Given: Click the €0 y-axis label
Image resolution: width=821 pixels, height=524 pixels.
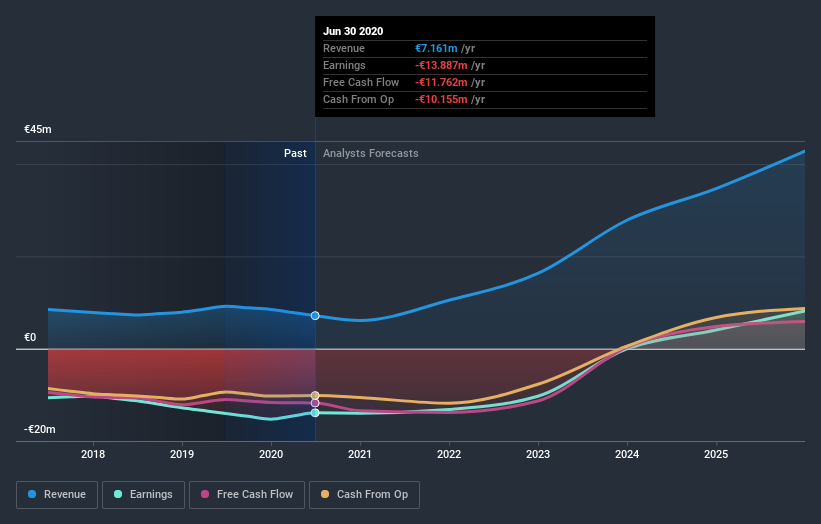Looking at the screenshot, I should click(30, 338).
